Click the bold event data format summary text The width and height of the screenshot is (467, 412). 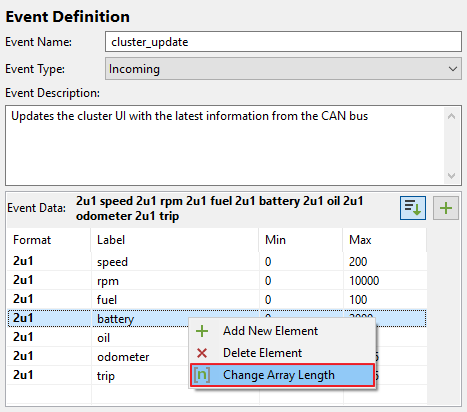point(219,208)
